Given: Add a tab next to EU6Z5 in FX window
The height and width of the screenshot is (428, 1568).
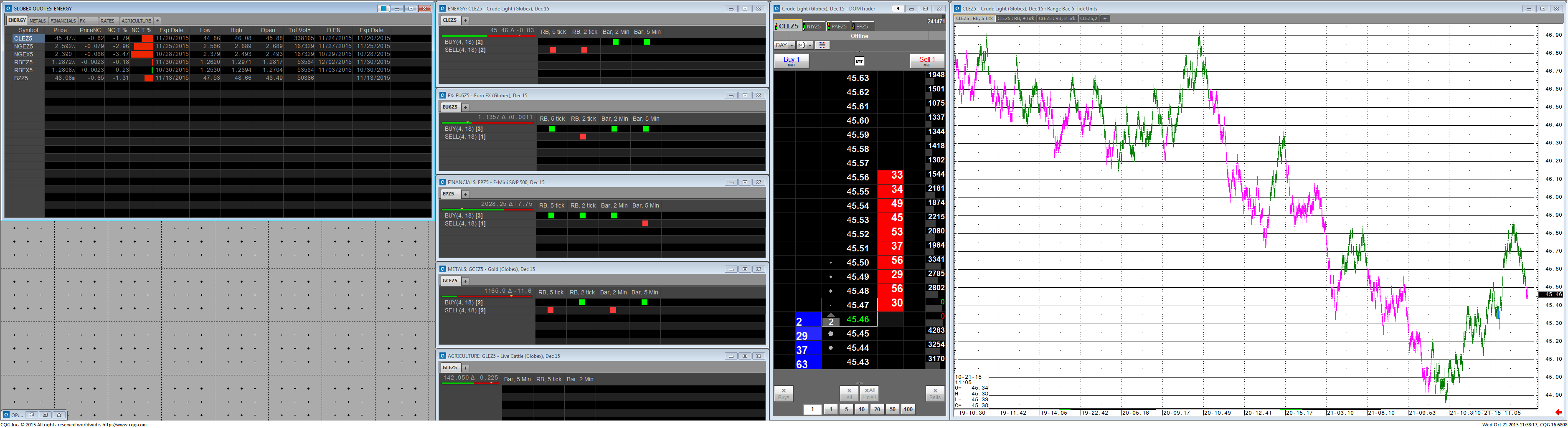Looking at the screenshot, I should click(x=466, y=107).
